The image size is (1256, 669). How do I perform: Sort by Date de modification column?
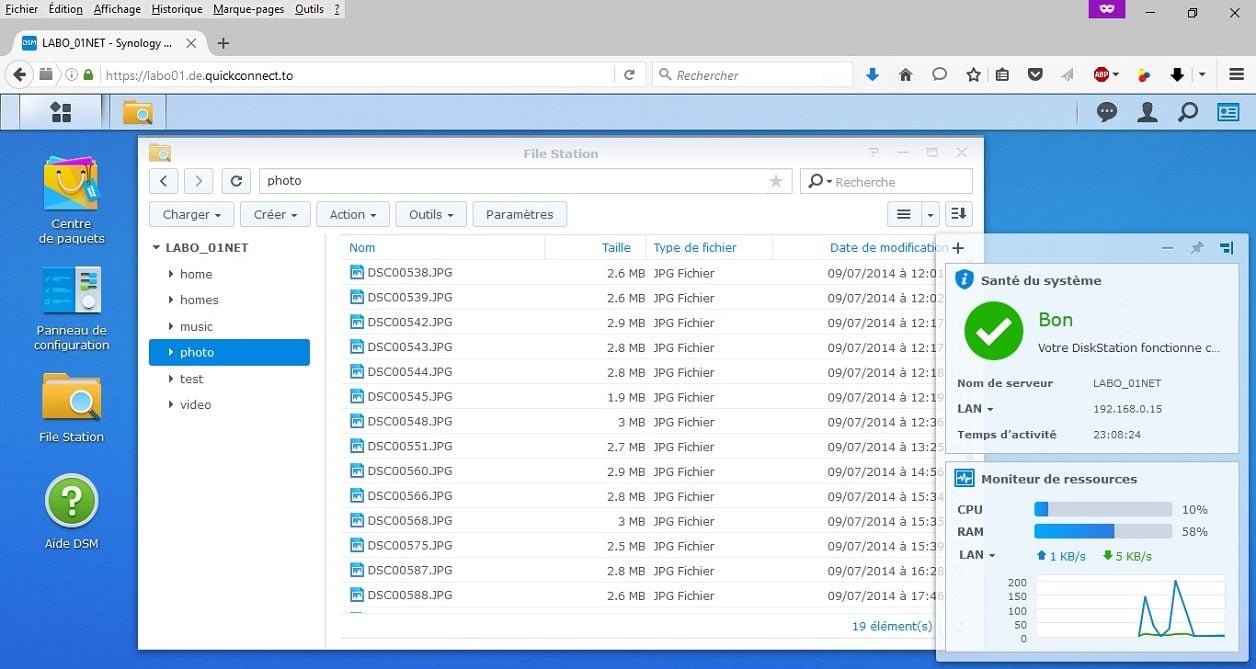(889, 248)
